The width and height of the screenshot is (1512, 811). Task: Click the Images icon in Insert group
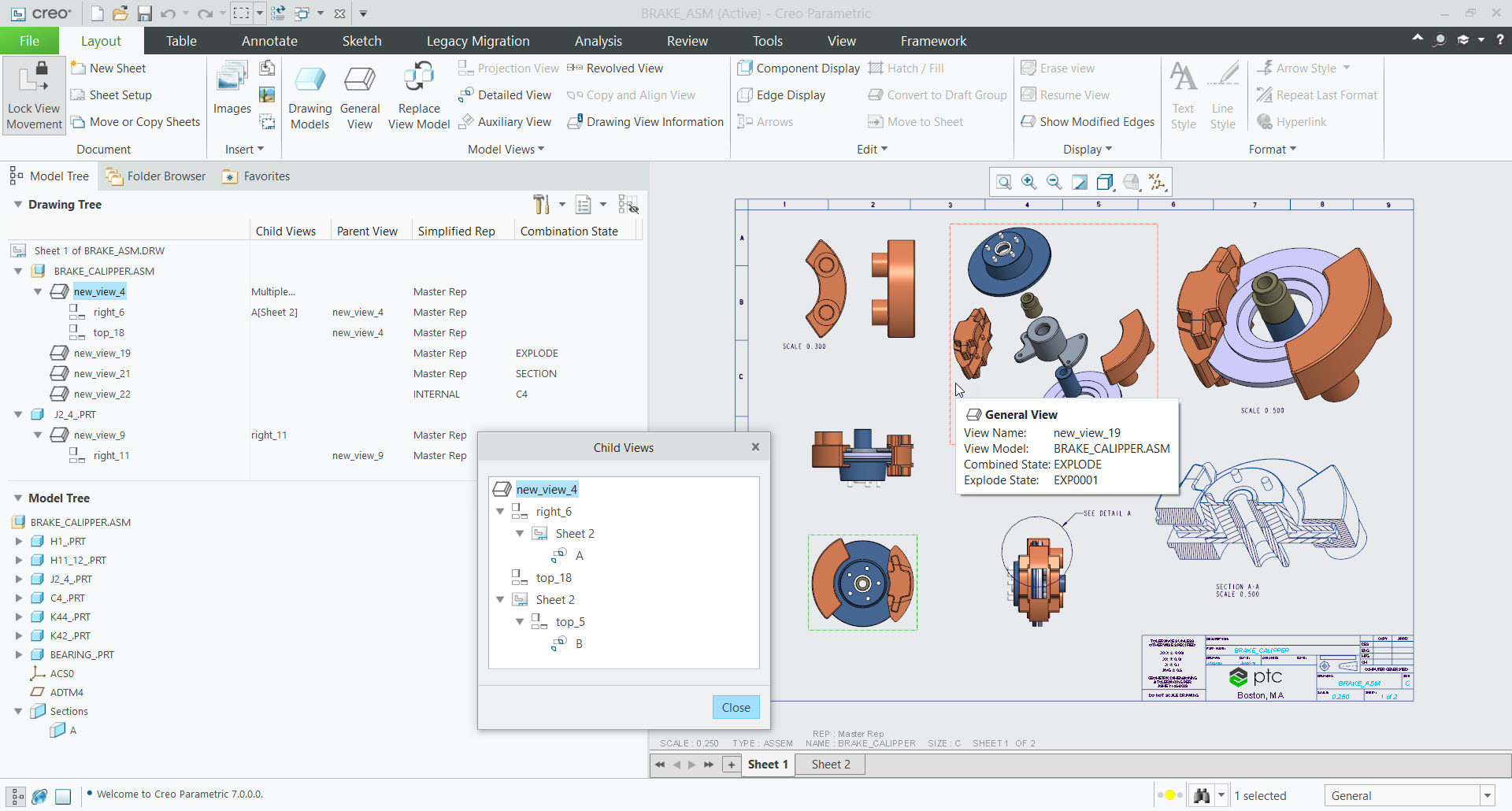(x=232, y=89)
